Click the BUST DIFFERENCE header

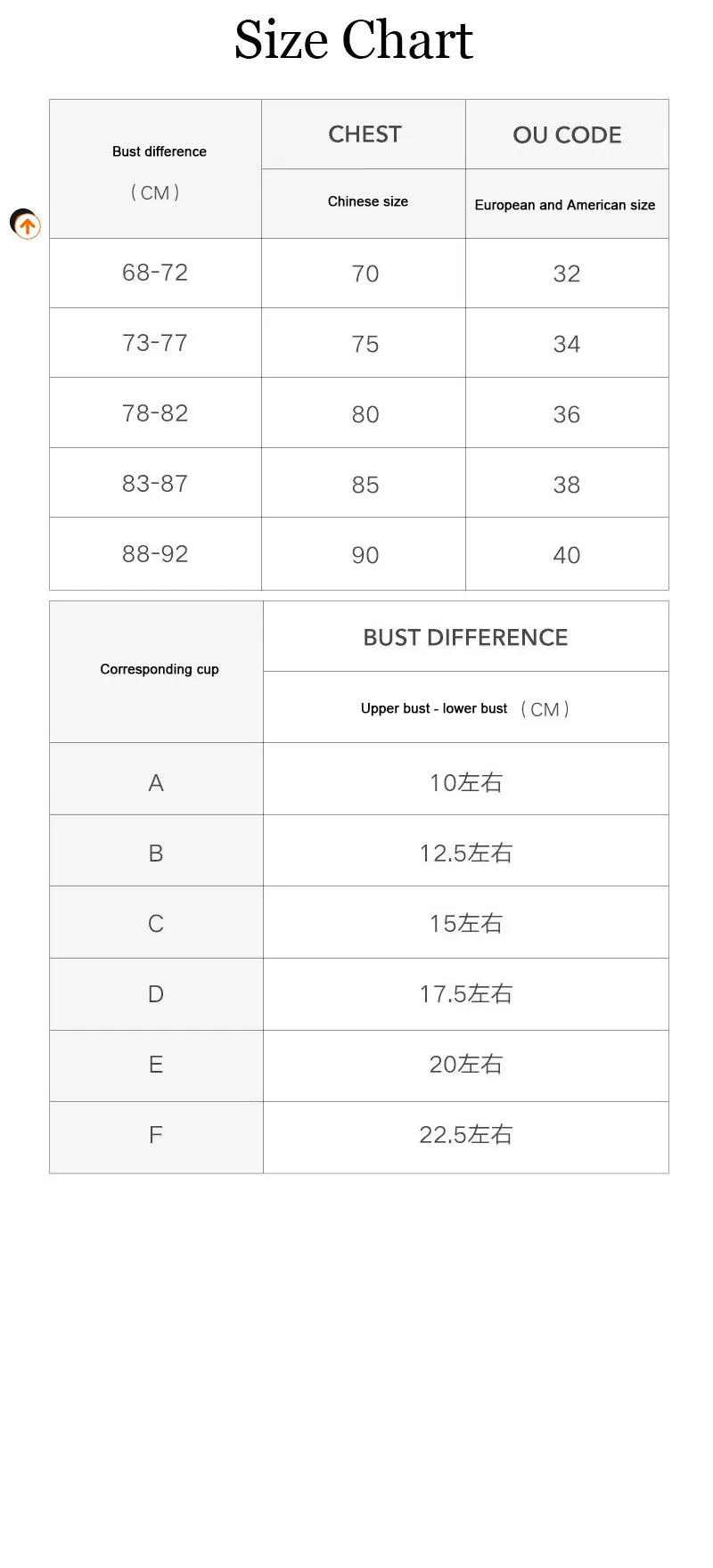pyautogui.click(x=465, y=638)
